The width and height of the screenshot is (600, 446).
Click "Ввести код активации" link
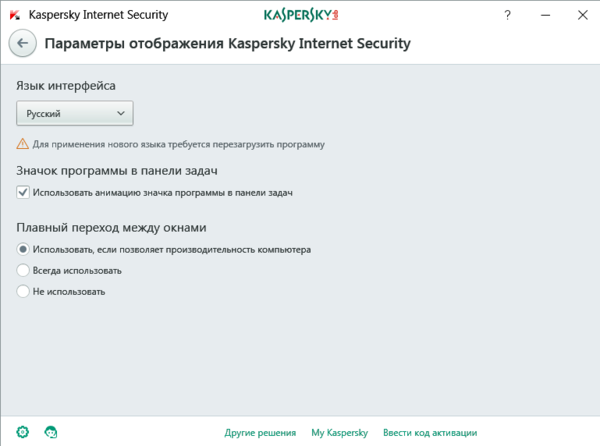pyautogui.click(x=430, y=433)
